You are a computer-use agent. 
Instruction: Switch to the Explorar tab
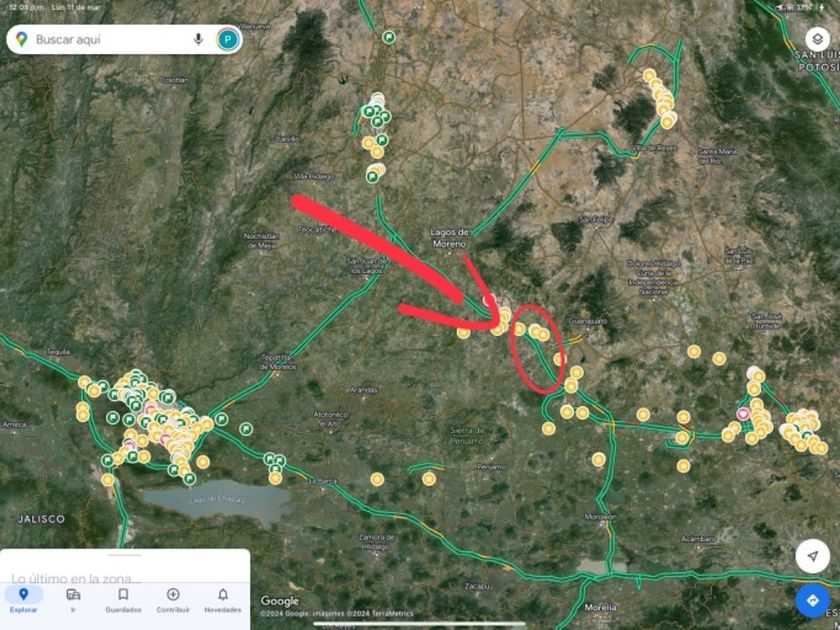point(24,600)
